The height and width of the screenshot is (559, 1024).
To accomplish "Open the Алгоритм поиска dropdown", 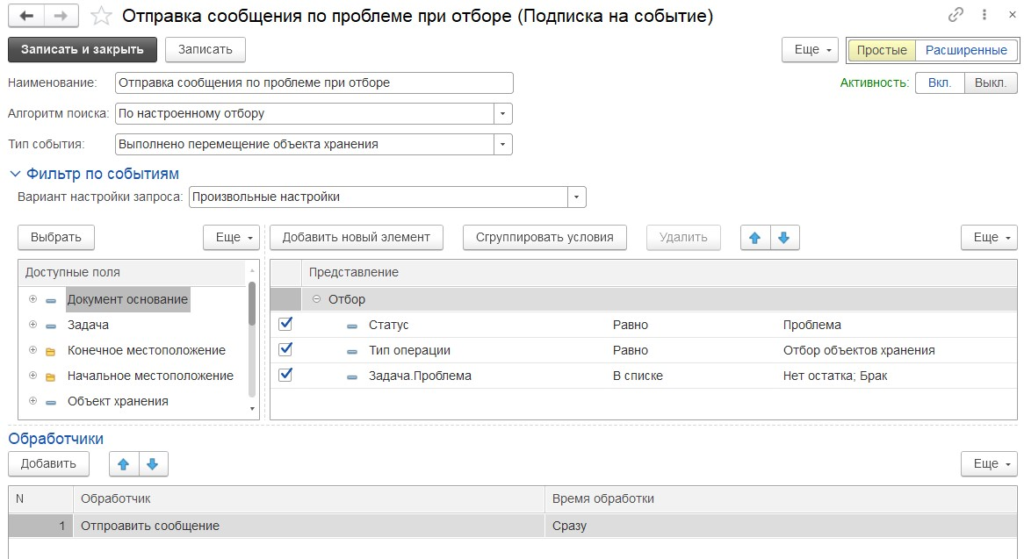I will 504,114.
